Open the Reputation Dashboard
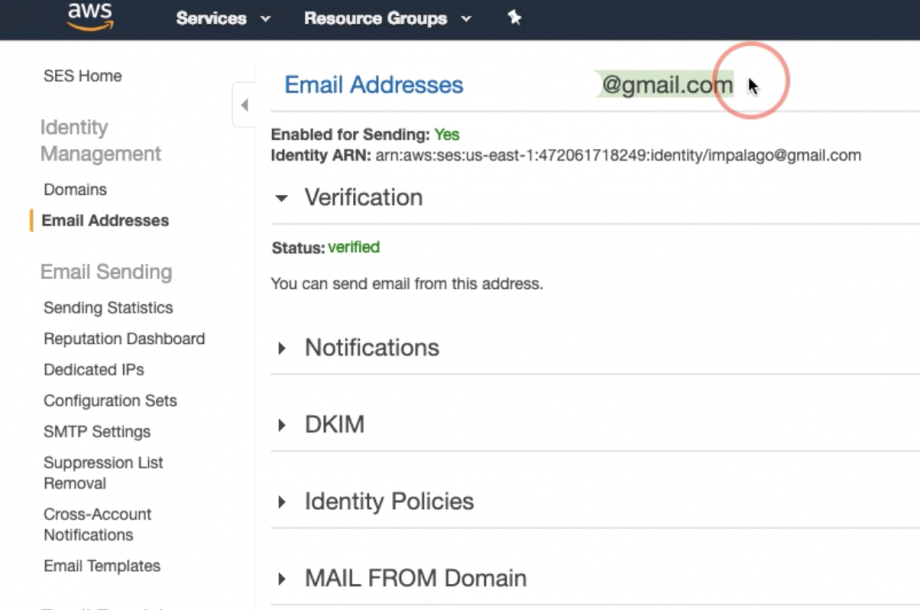920x610 pixels. tap(124, 339)
